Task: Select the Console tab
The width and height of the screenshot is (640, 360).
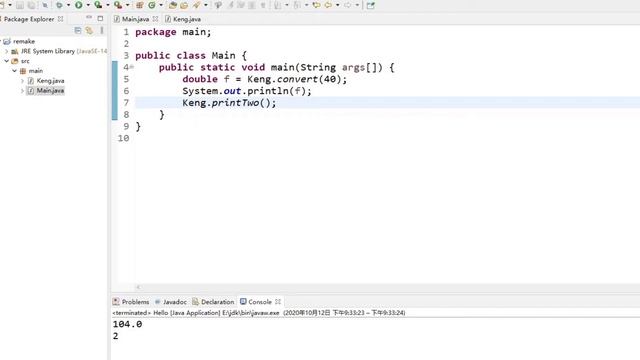Action: click(x=260, y=302)
